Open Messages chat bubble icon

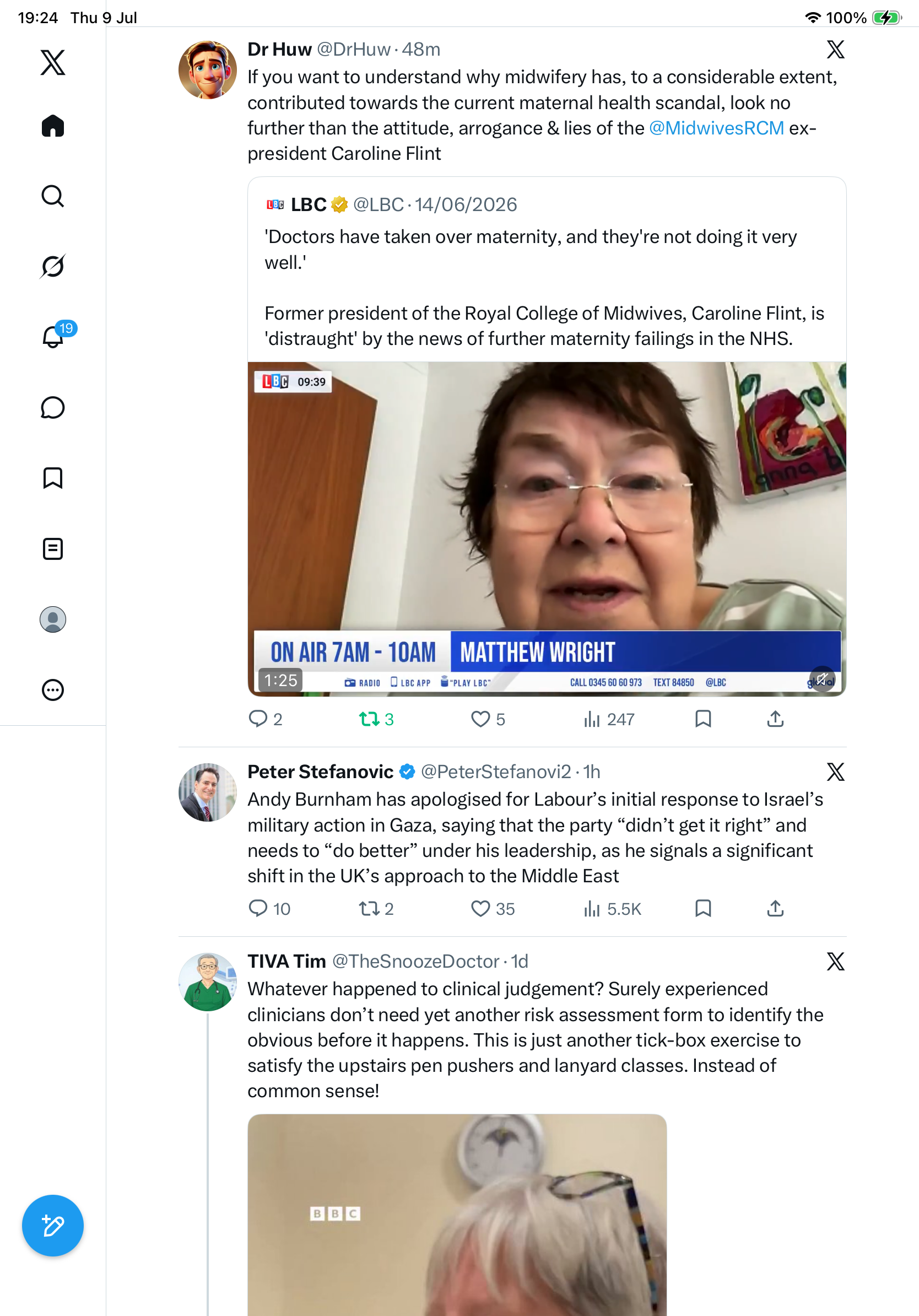point(53,407)
